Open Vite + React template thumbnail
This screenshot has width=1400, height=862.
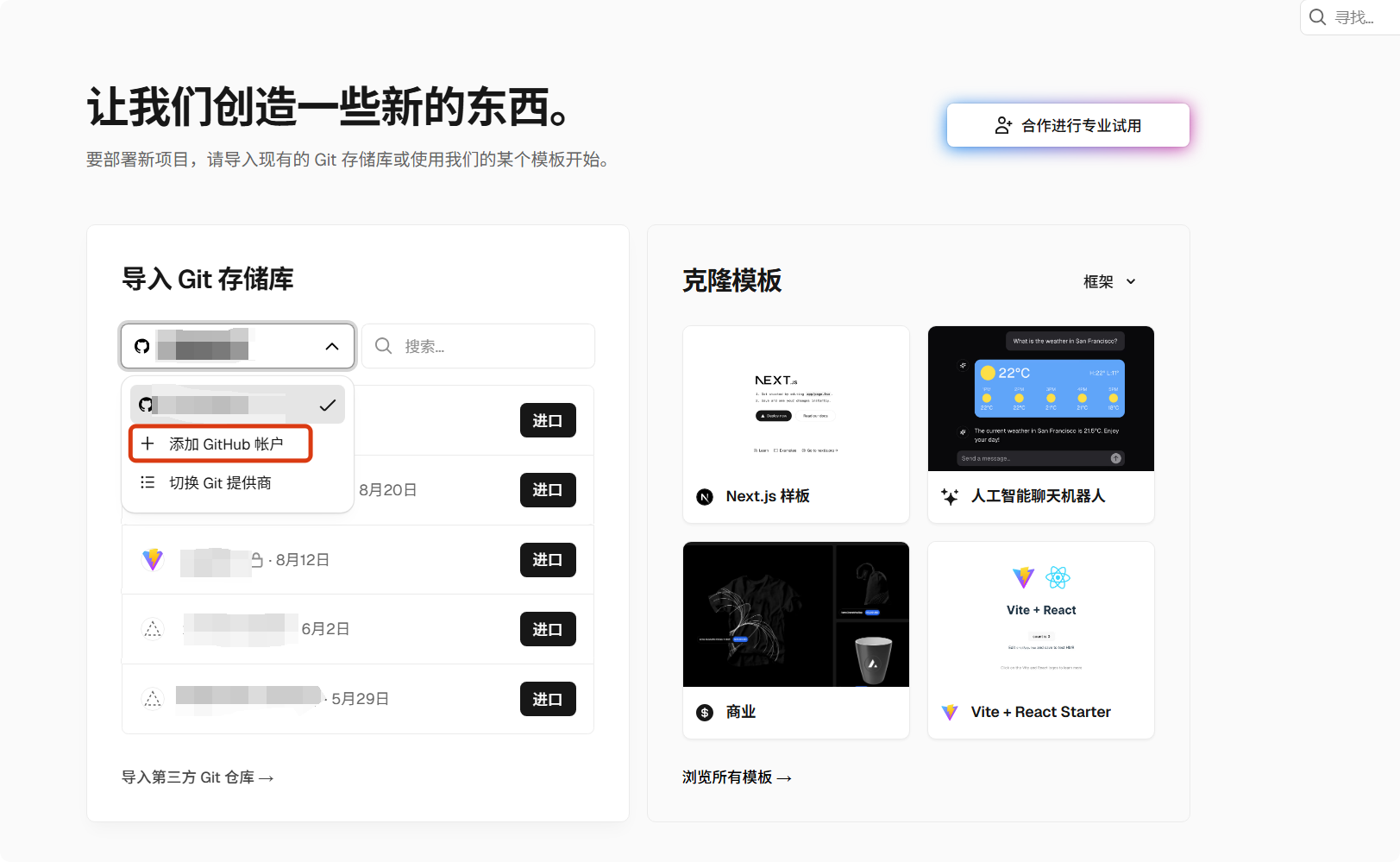point(1041,614)
